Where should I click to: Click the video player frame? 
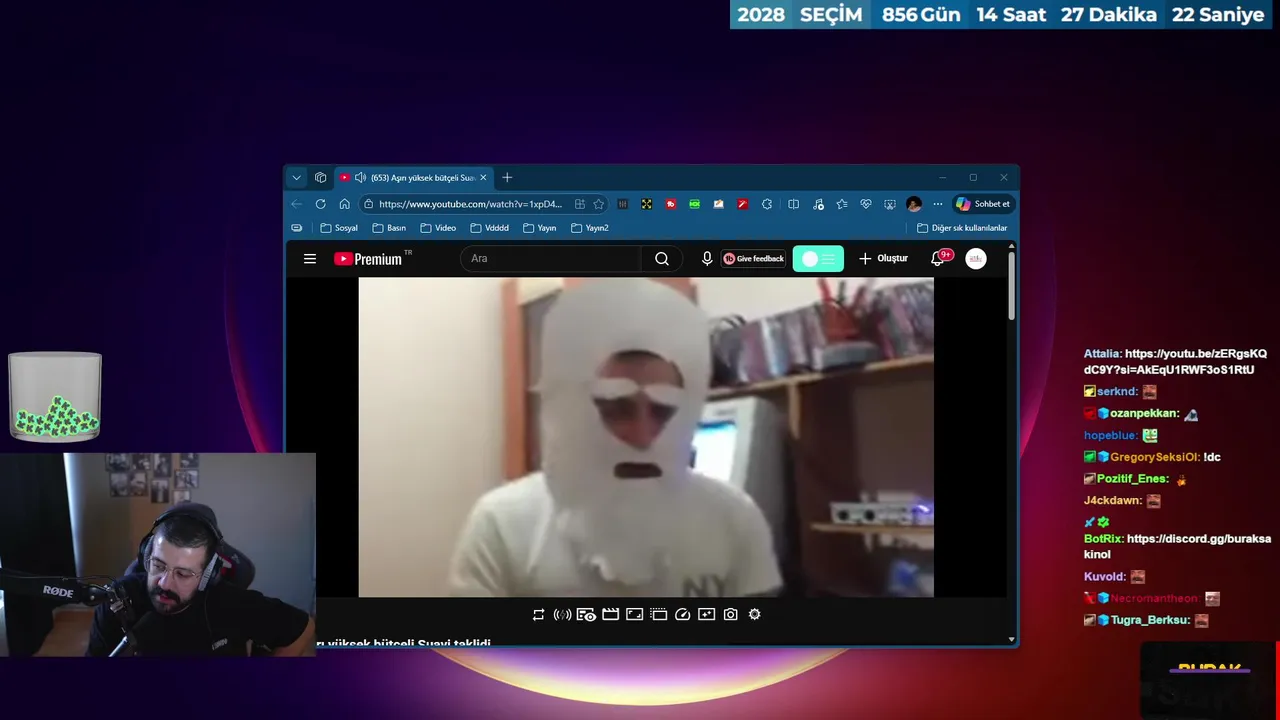[x=646, y=437]
